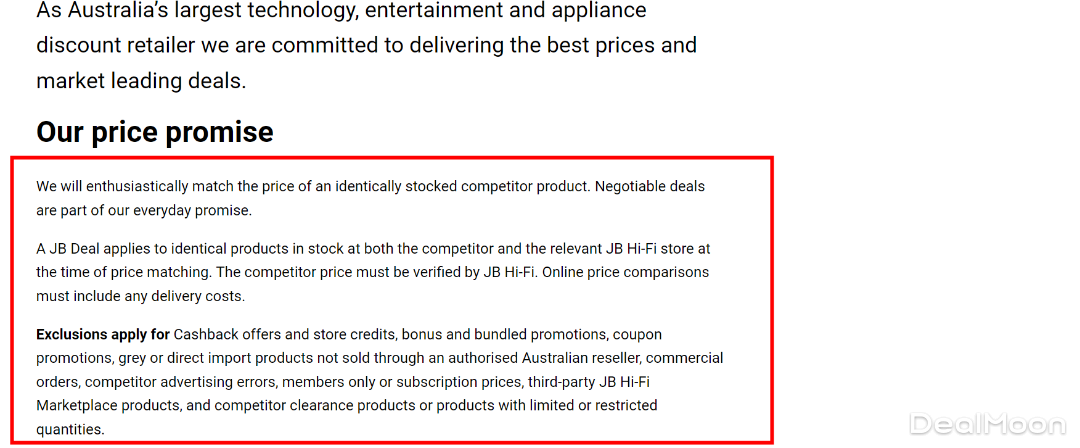Click the words "are part of our everyday promise"
This screenshot has height=448, width=1080.
(144, 210)
